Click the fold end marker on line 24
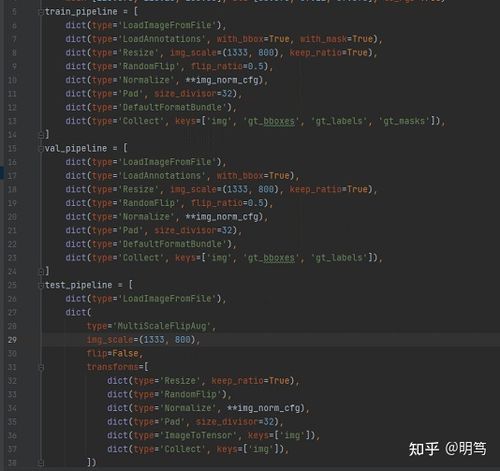Viewport: 500px width, 471px height. coord(41,271)
